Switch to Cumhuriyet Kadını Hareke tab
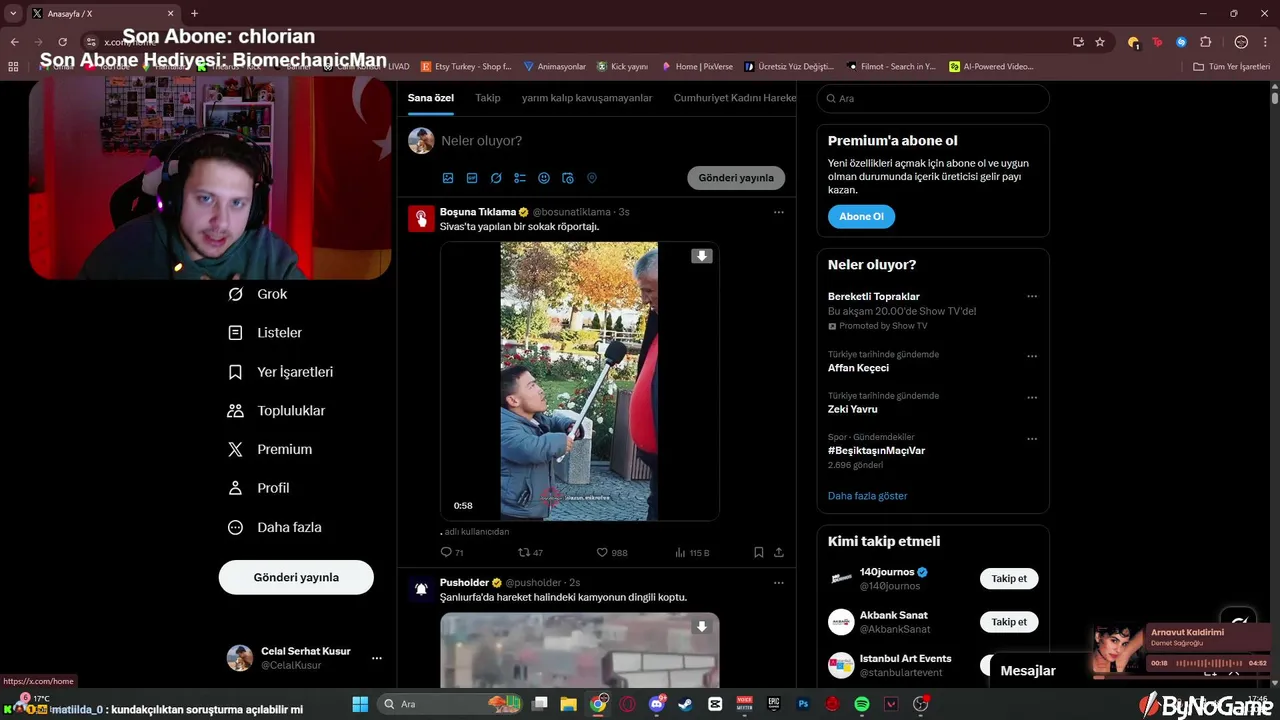Screen dimensions: 1280x720 point(735,98)
